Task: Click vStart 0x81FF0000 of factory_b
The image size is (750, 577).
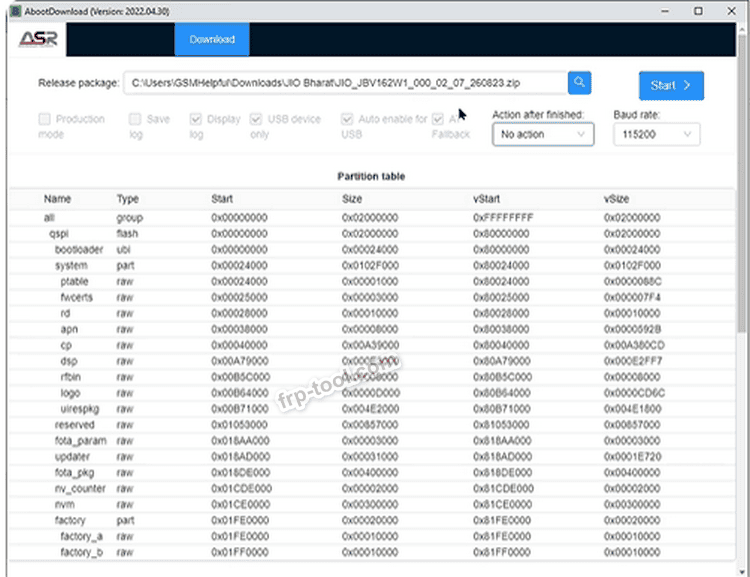Action: 501,552
